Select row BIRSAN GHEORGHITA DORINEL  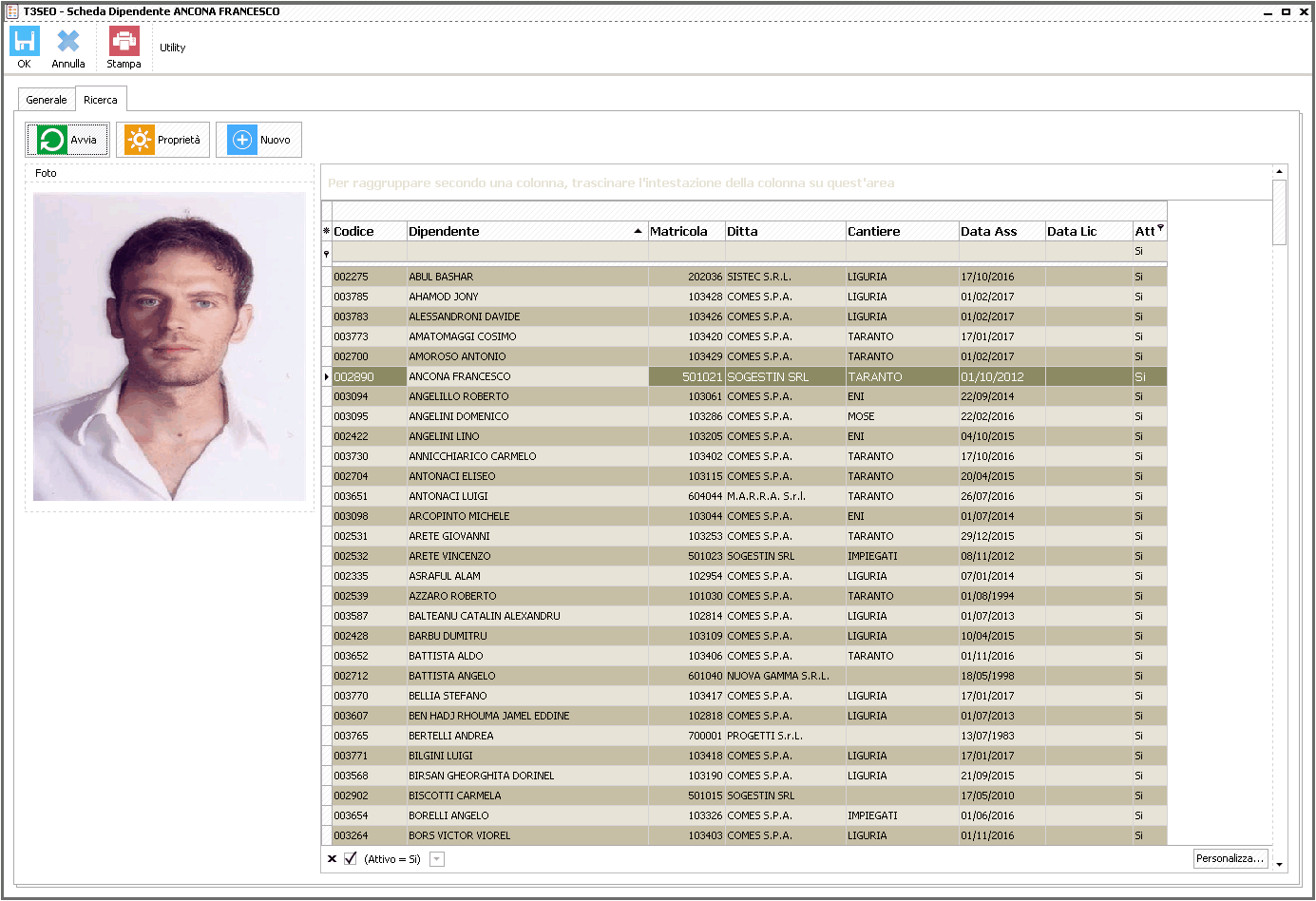(x=749, y=776)
